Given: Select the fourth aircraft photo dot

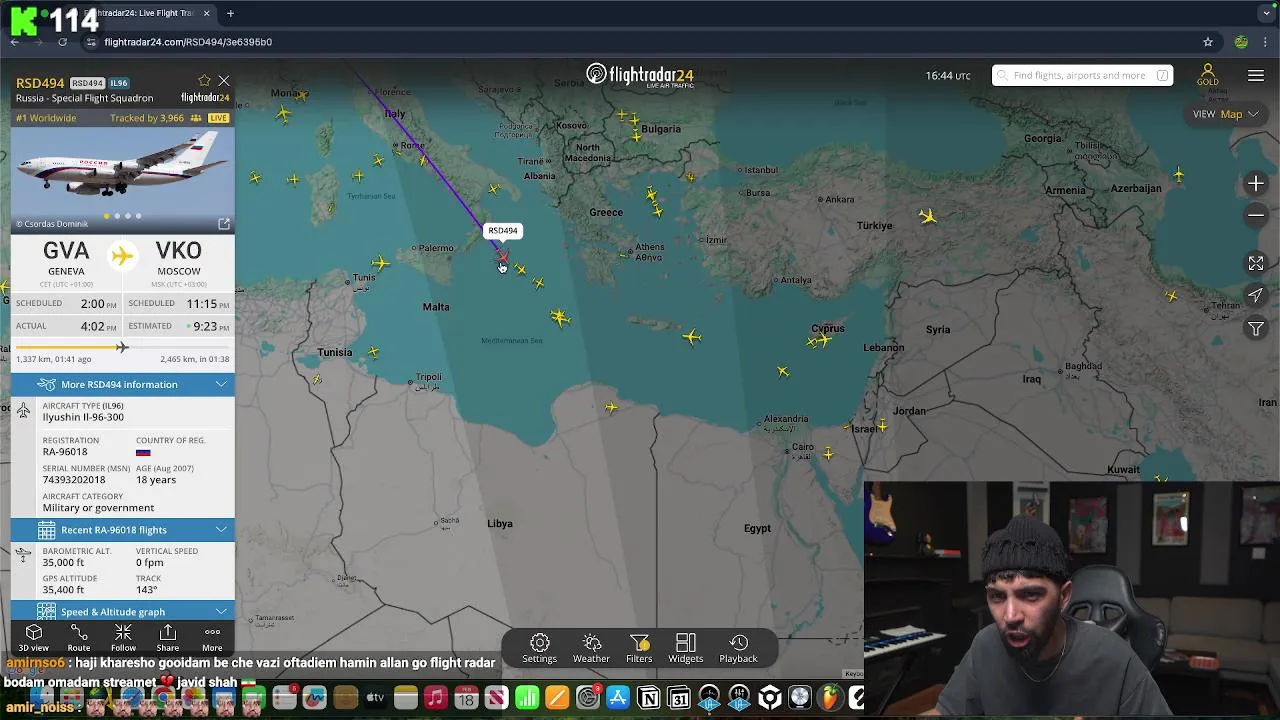Looking at the screenshot, I should [139, 216].
